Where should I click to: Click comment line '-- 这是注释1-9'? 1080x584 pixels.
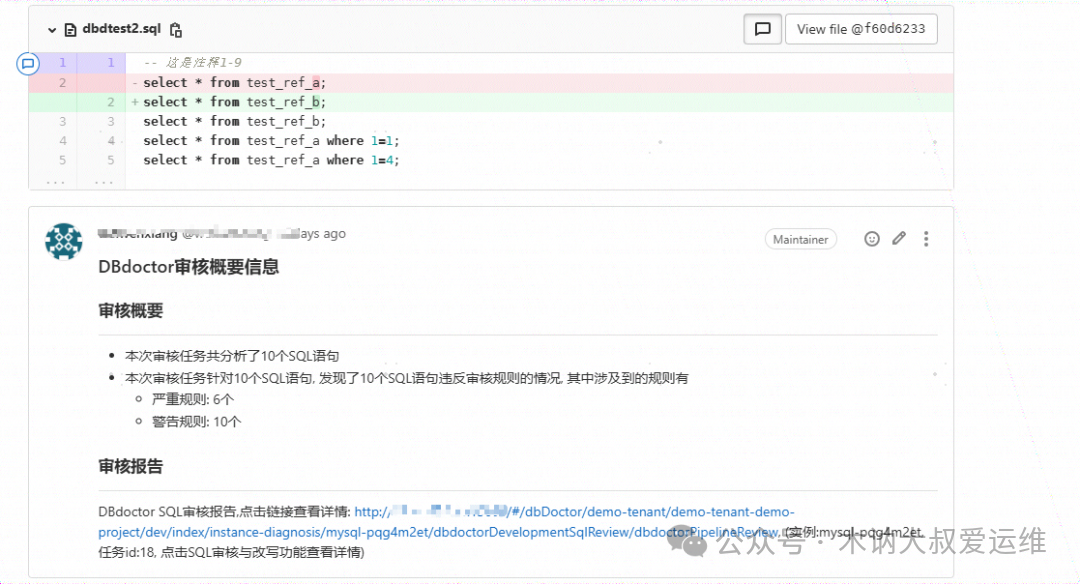coord(193,63)
